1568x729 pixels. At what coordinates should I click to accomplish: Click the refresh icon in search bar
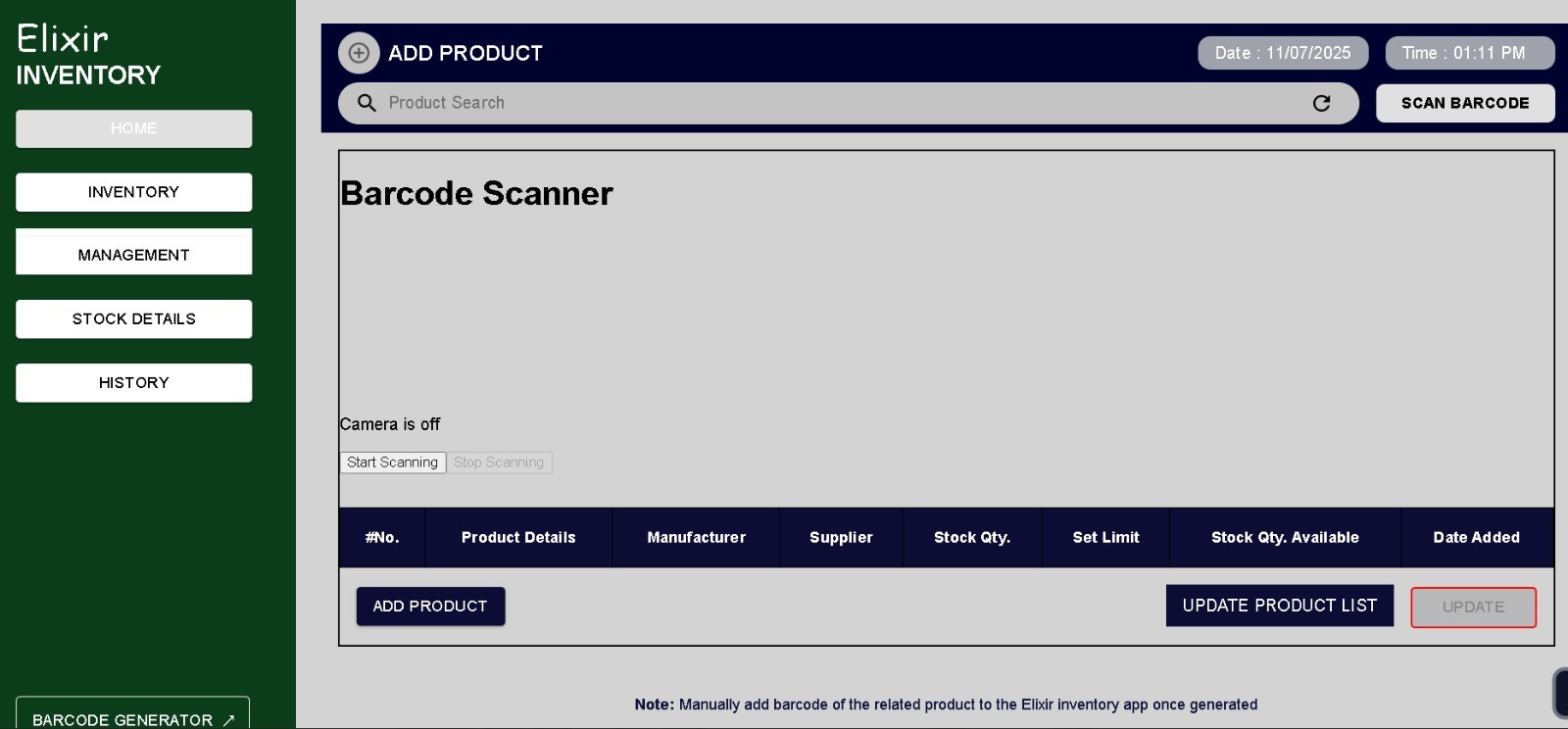[1321, 103]
